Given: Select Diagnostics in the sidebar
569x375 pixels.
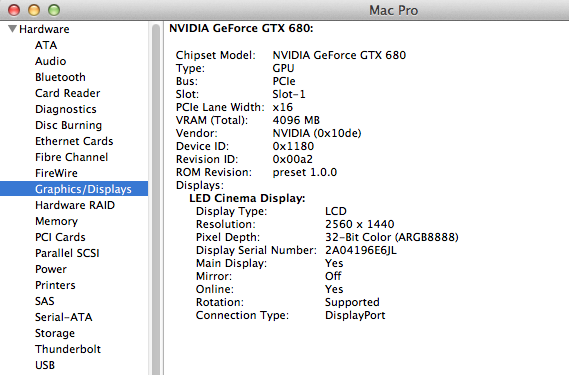Looking at the screenshot, I should (x=66, y=109).
